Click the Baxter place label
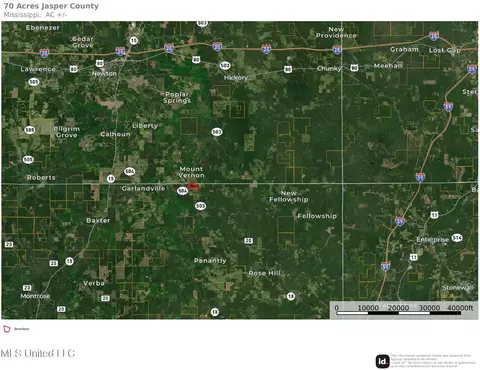Image resolution: width=480 pixels, height=370 pixels. click(98, 220)
